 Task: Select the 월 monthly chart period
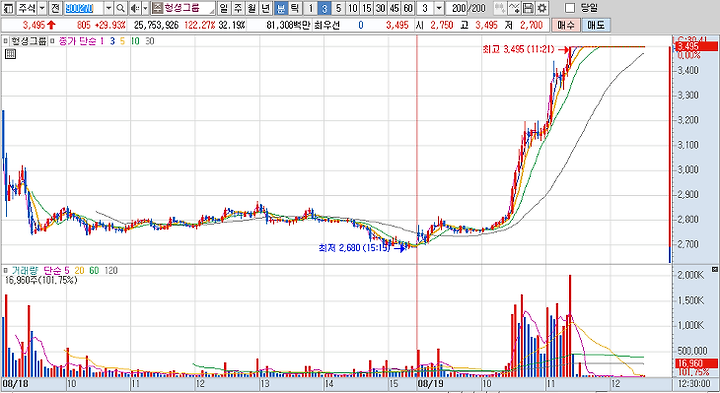[x=252, y=8]
